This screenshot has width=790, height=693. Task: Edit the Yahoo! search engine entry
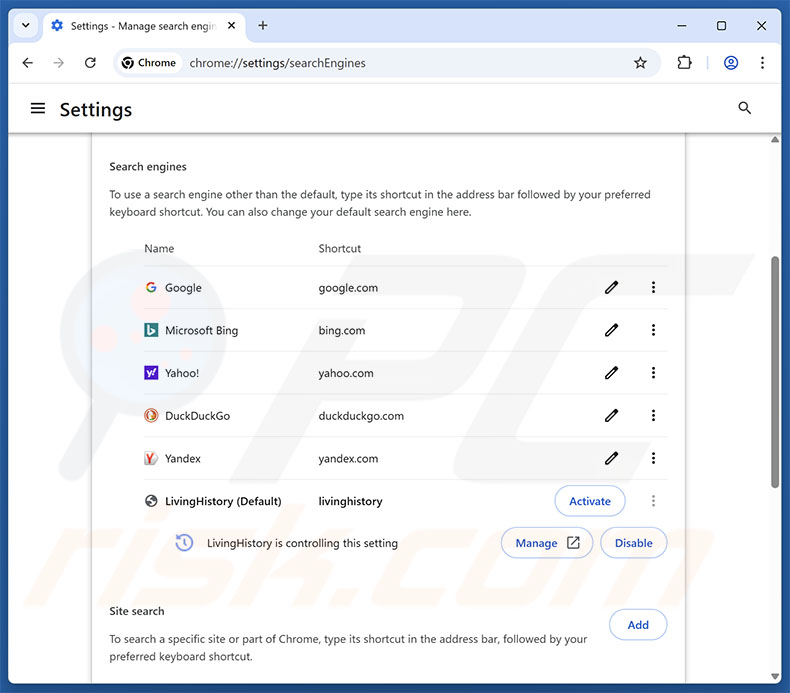tap(611, 373)
